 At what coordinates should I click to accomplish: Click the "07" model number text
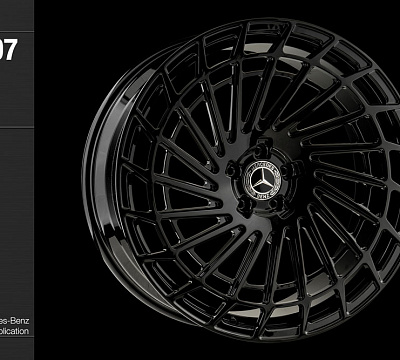[x=8, y=50]
